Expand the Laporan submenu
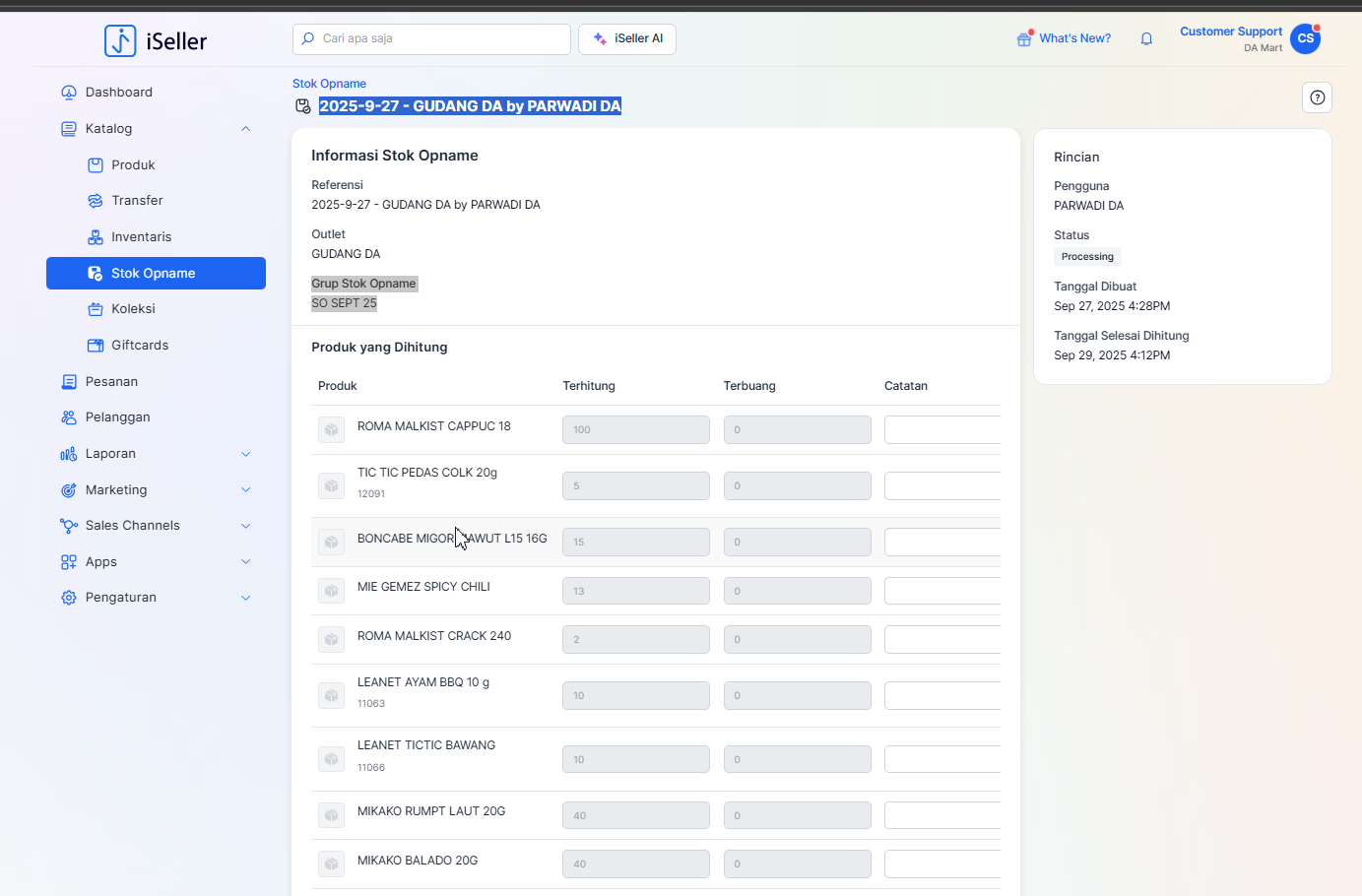Image resolution: width=1362 pixels, height=896 pixels. click(x=246, y=454)
